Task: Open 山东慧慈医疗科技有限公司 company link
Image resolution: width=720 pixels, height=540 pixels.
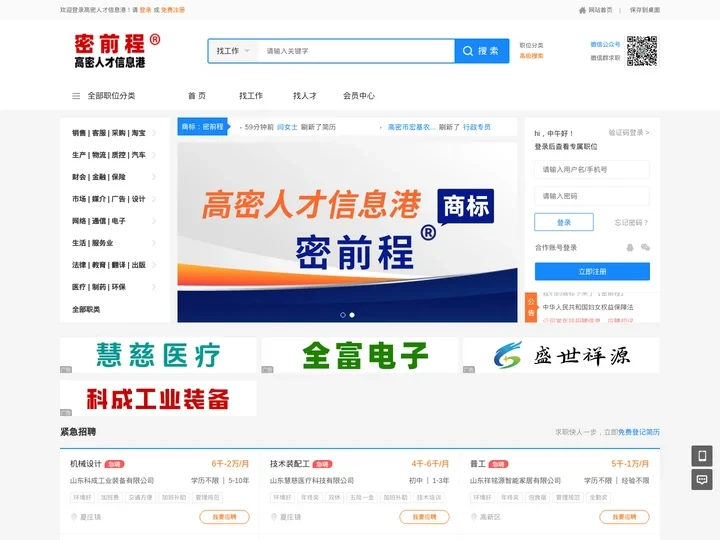Action: 312,481
